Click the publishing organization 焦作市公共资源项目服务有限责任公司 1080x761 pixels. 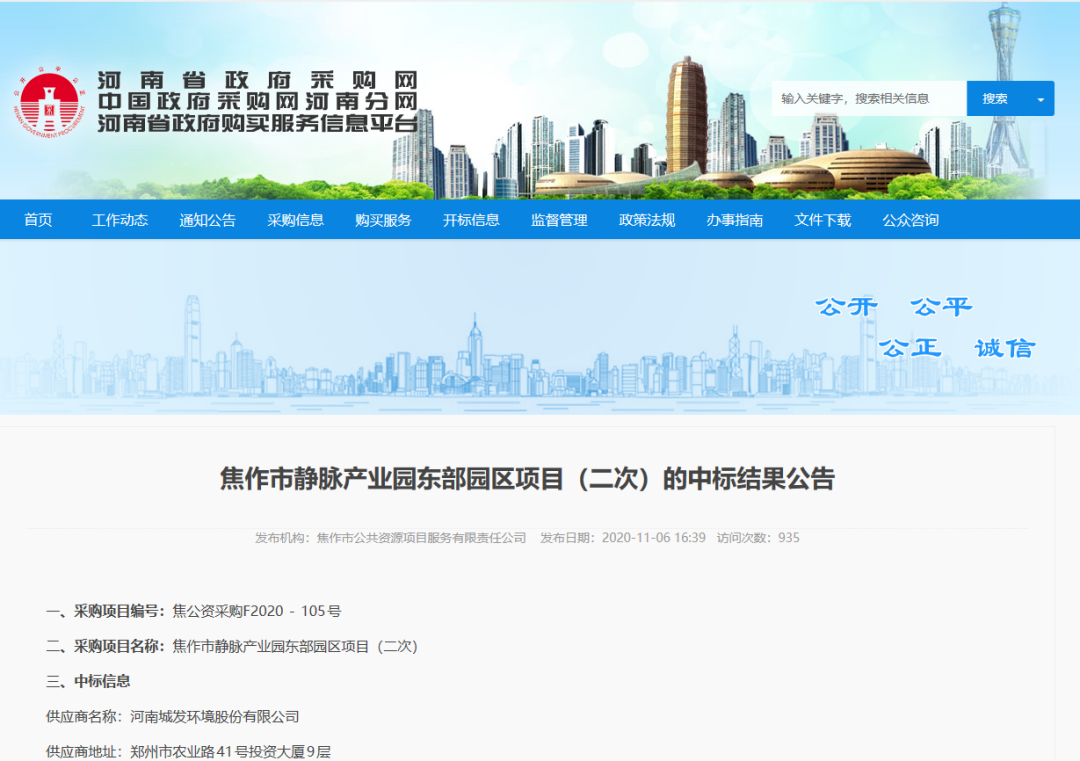(421, 538)
